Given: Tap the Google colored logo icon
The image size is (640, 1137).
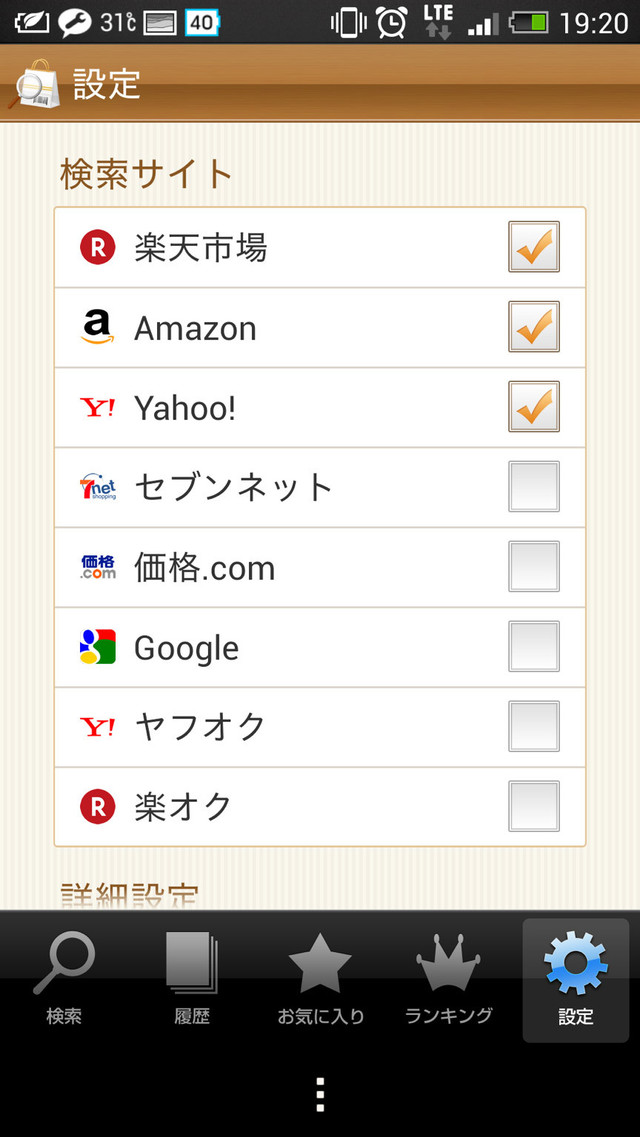Looking at the screenshot, I should tap(98, 647).
